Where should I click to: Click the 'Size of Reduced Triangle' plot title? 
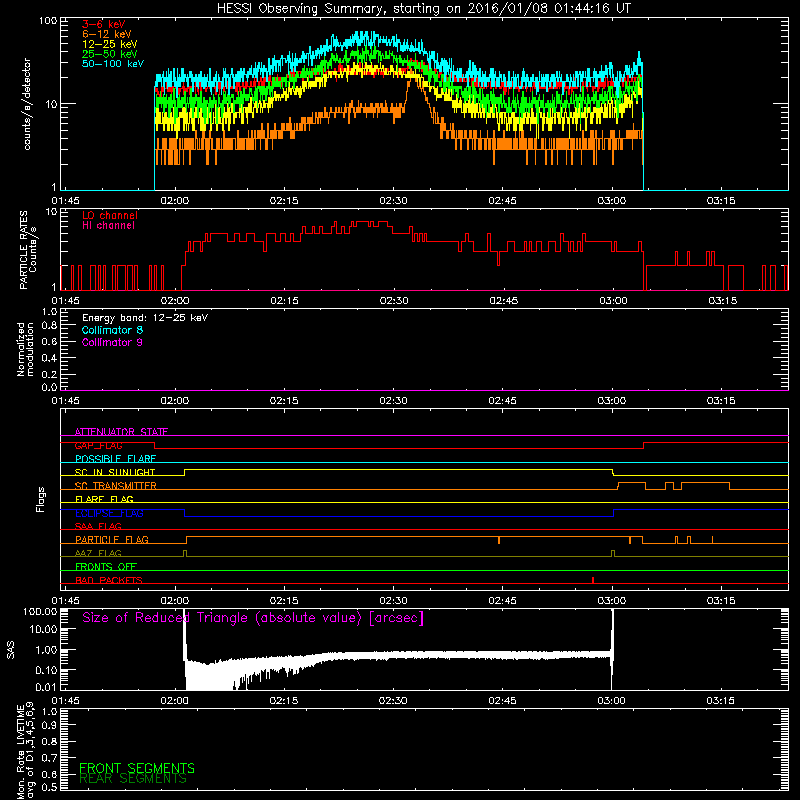pos(253,618)
